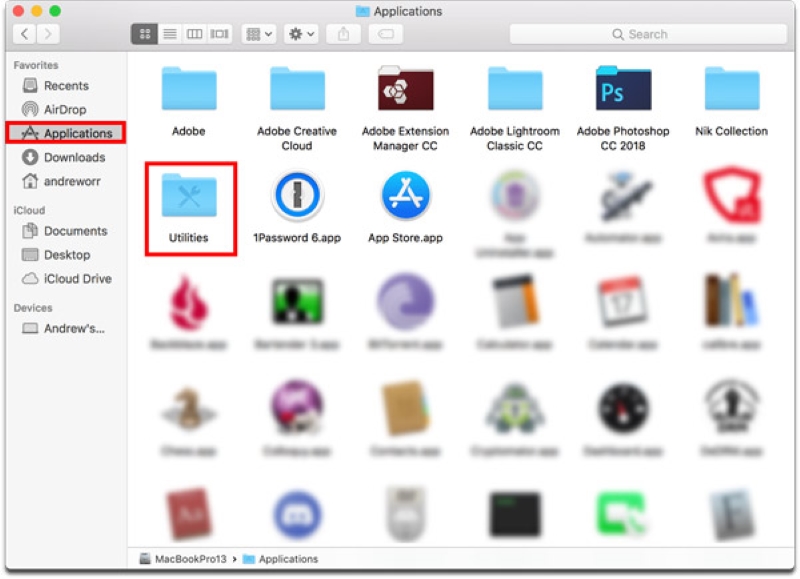Select the Discord app icon
Image resolution: width=800 pixels, height=579 pixels.
(x=297, y=514)
